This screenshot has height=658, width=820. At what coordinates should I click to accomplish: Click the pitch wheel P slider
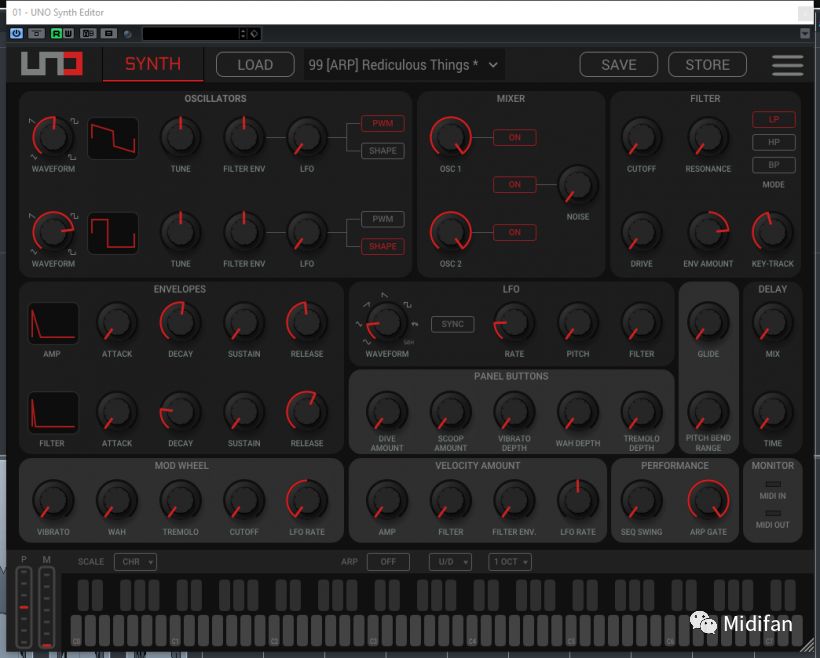coord(24,607)
